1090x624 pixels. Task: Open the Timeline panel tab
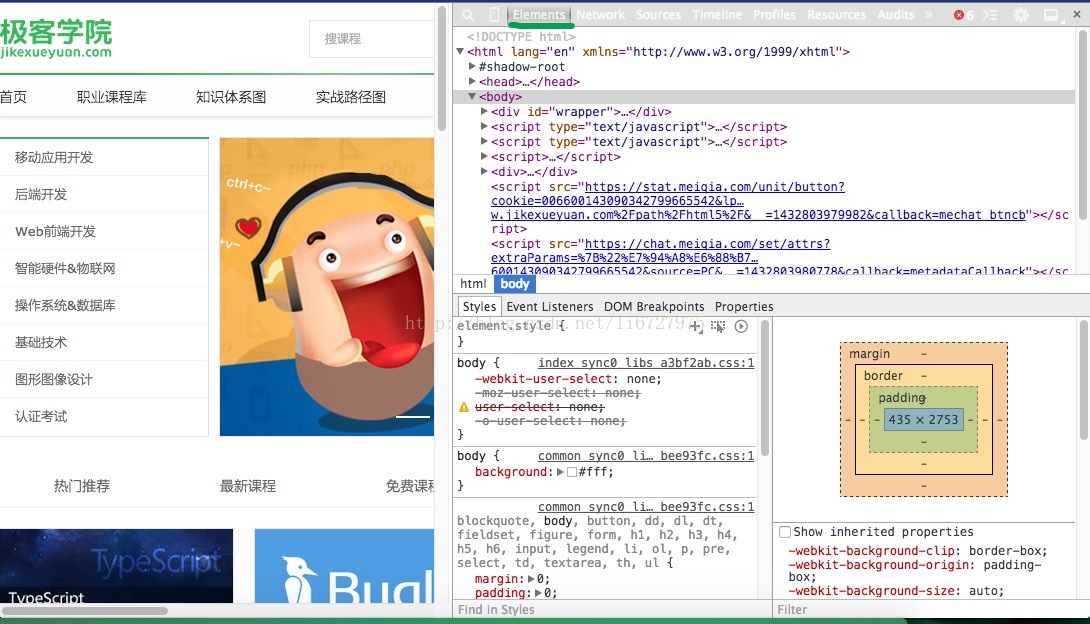click(717, 15)
